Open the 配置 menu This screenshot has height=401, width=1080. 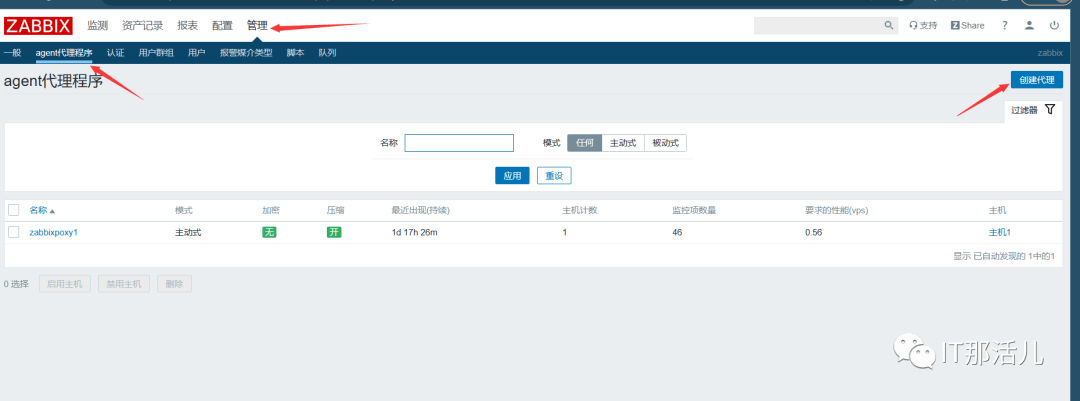pos(222,25)
